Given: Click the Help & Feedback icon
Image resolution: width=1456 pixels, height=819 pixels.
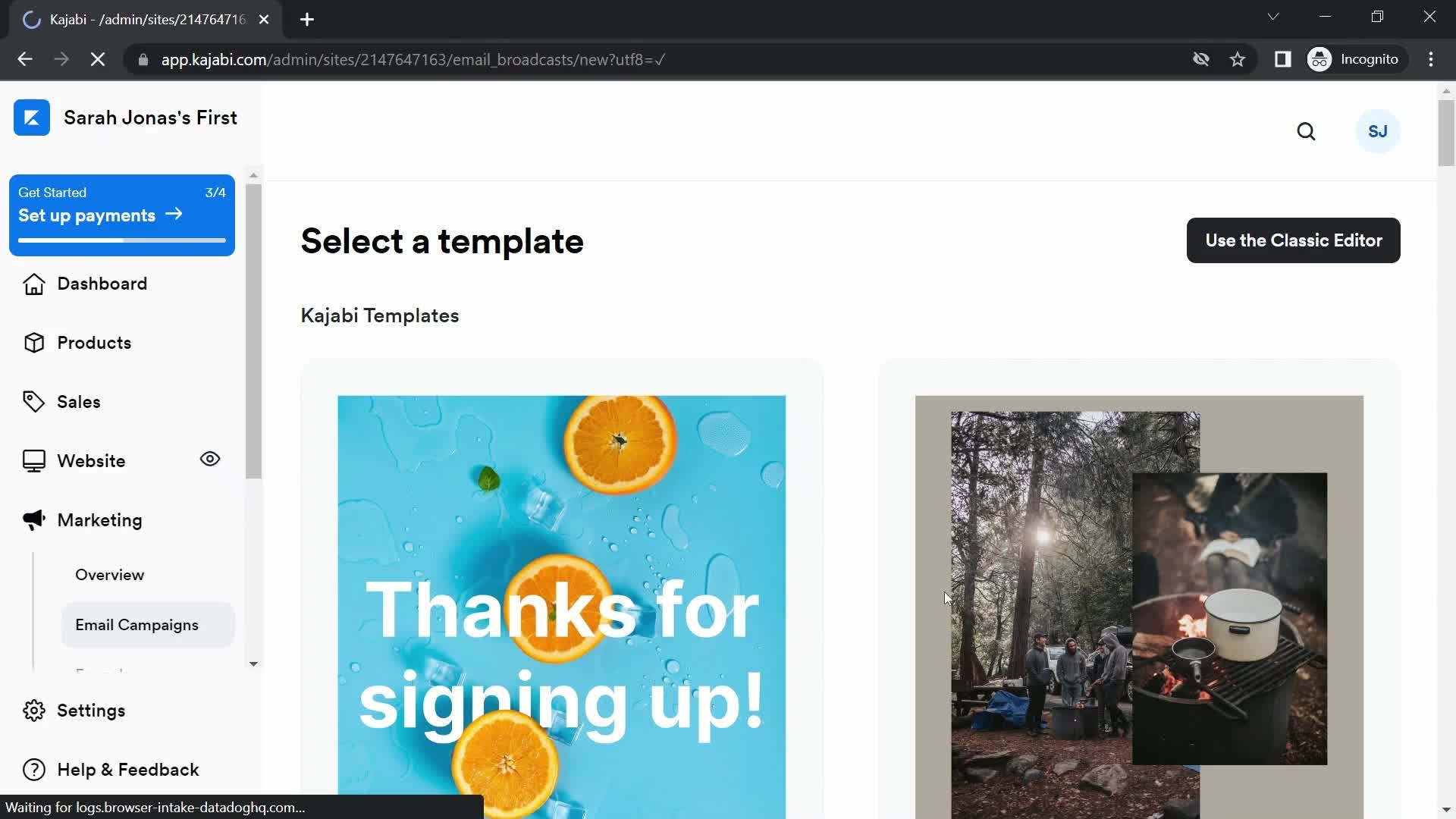Looking at the screenshot, I should (34, 770).
